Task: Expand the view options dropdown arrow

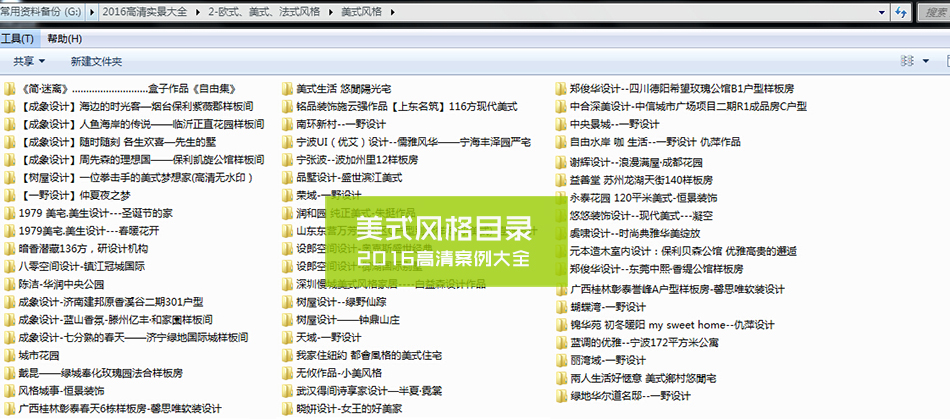Action: coord(924,62)
